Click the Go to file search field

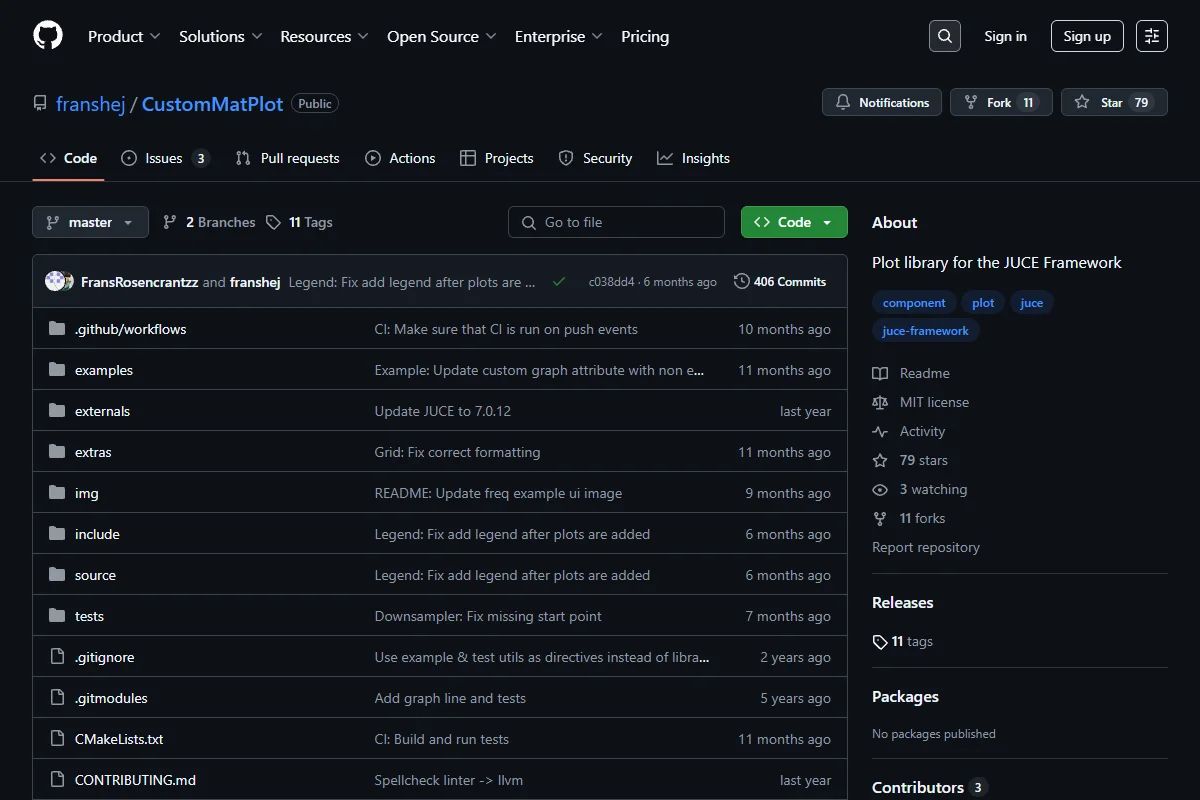click(x=616, y=222)
